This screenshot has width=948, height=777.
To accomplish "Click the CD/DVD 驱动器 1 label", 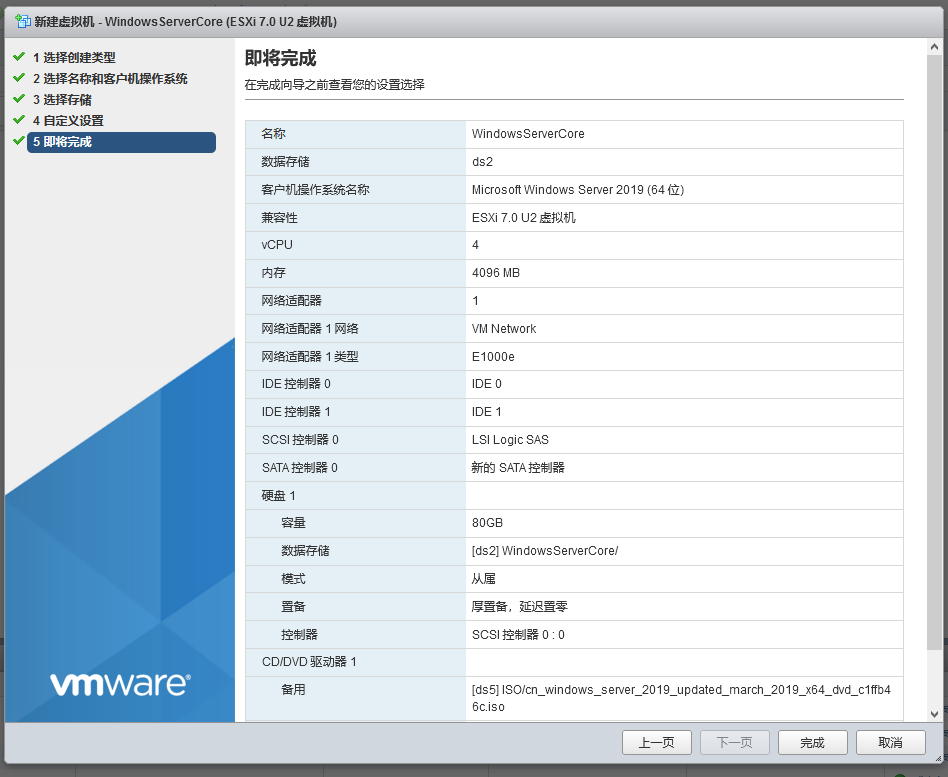I will point(309,662).
